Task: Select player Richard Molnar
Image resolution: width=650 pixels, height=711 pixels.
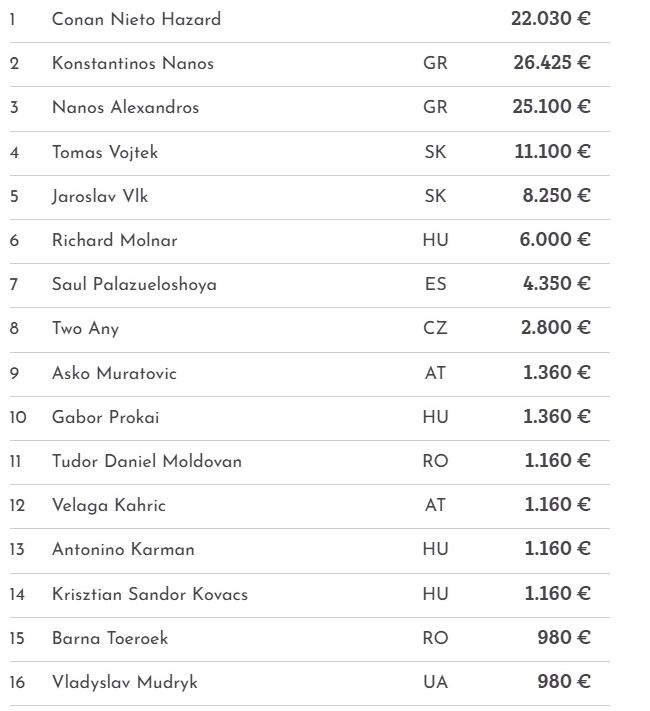Action: (115, 240)
